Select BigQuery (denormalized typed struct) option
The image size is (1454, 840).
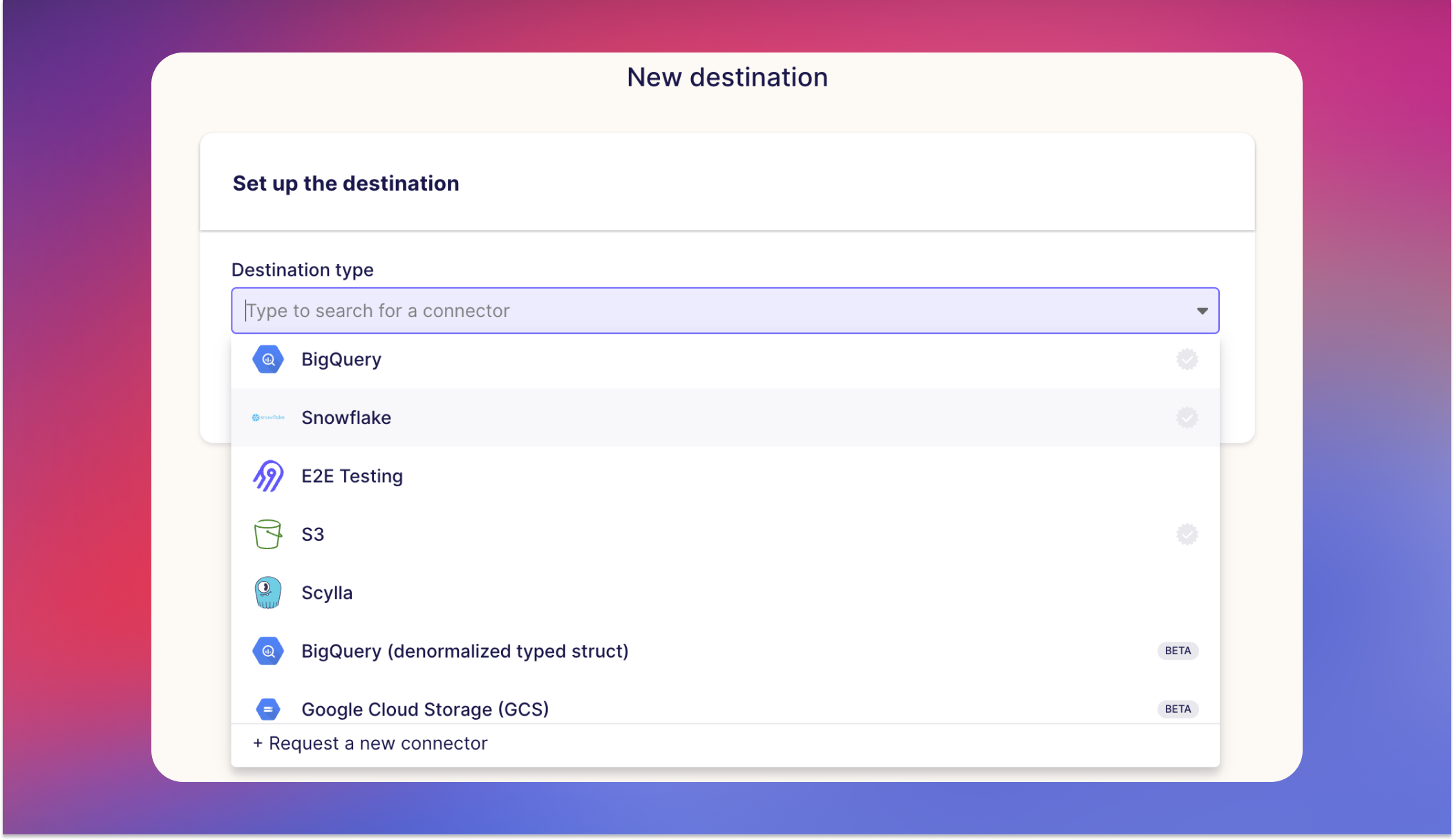464,651
